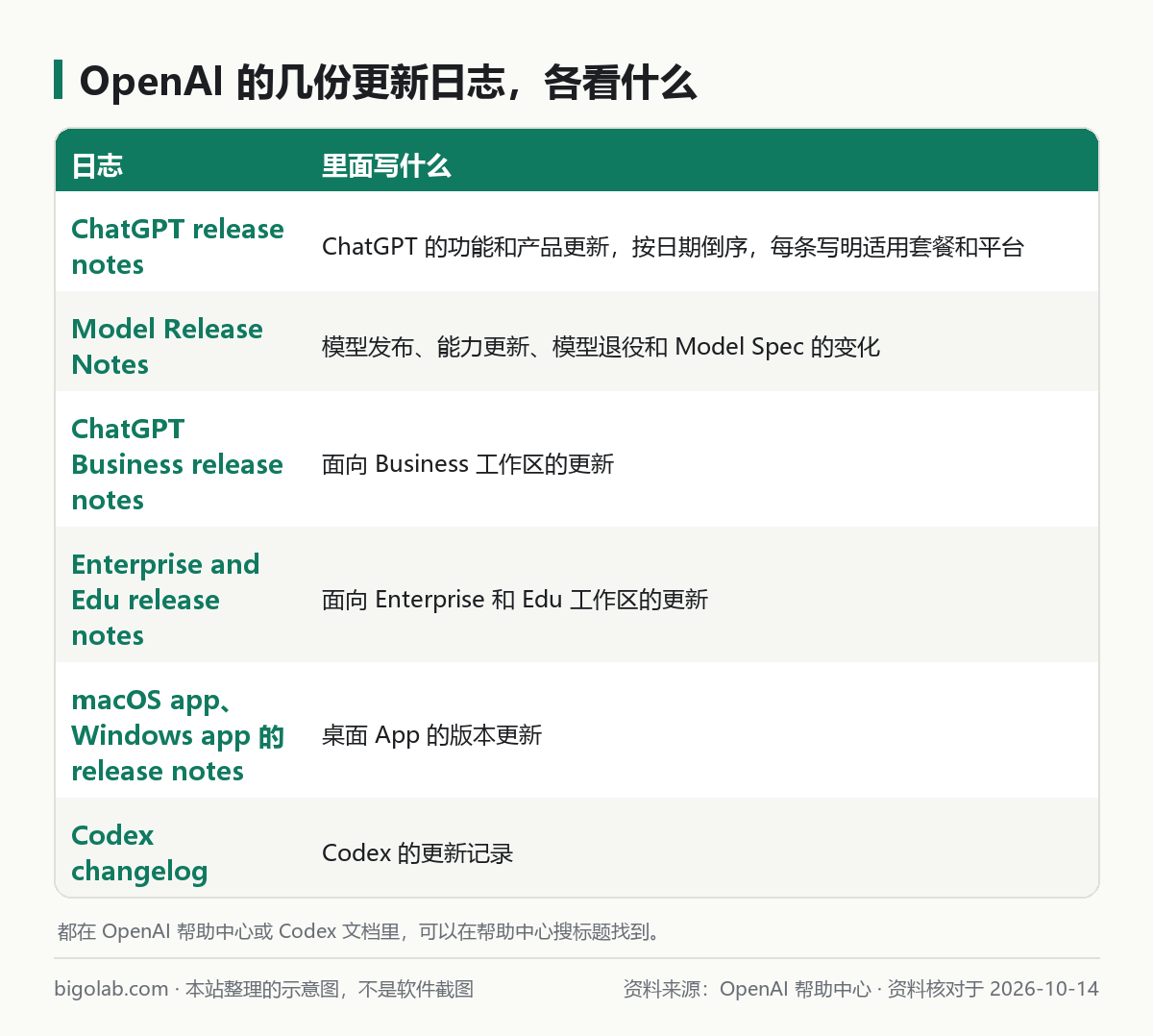This screenshot has height=1036, width=1153.
Task: Click the footer 'bigolab.com · 本站整理的示意图'
Action: click(x=197, y=989)
